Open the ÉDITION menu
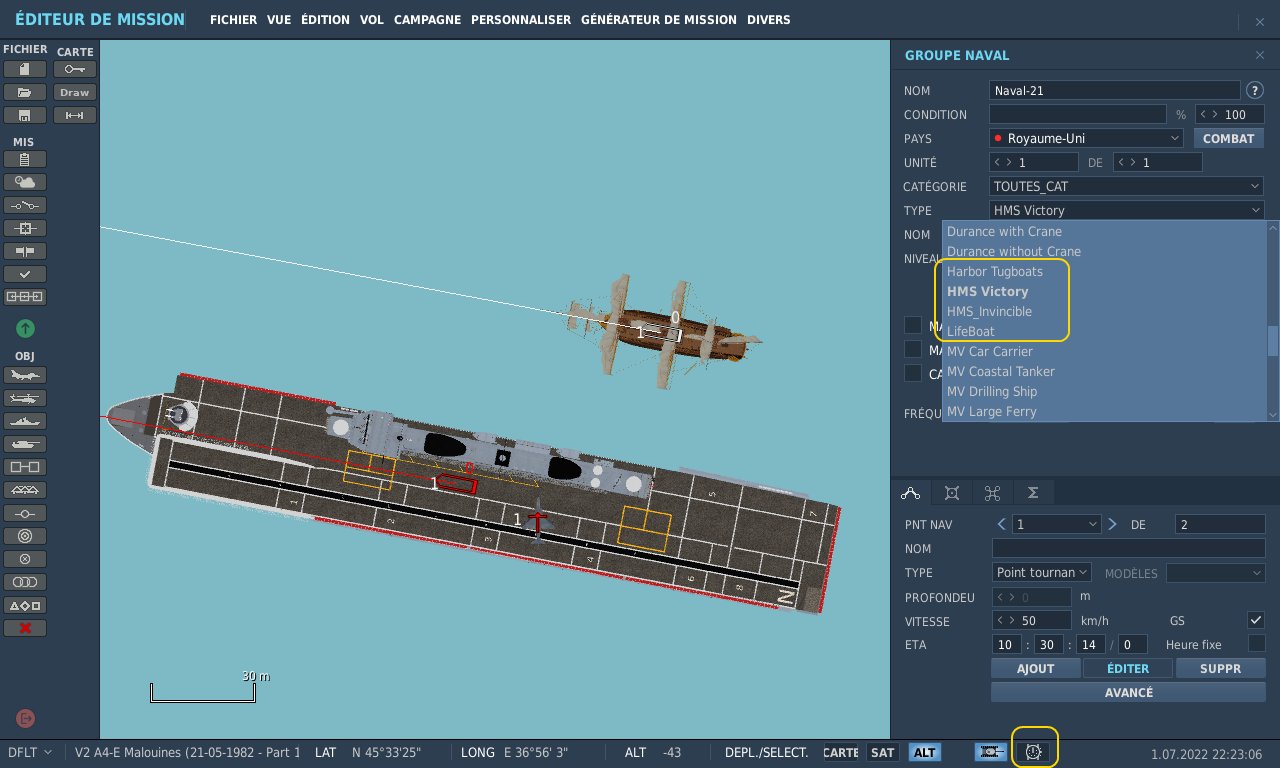 pos(325,20)
